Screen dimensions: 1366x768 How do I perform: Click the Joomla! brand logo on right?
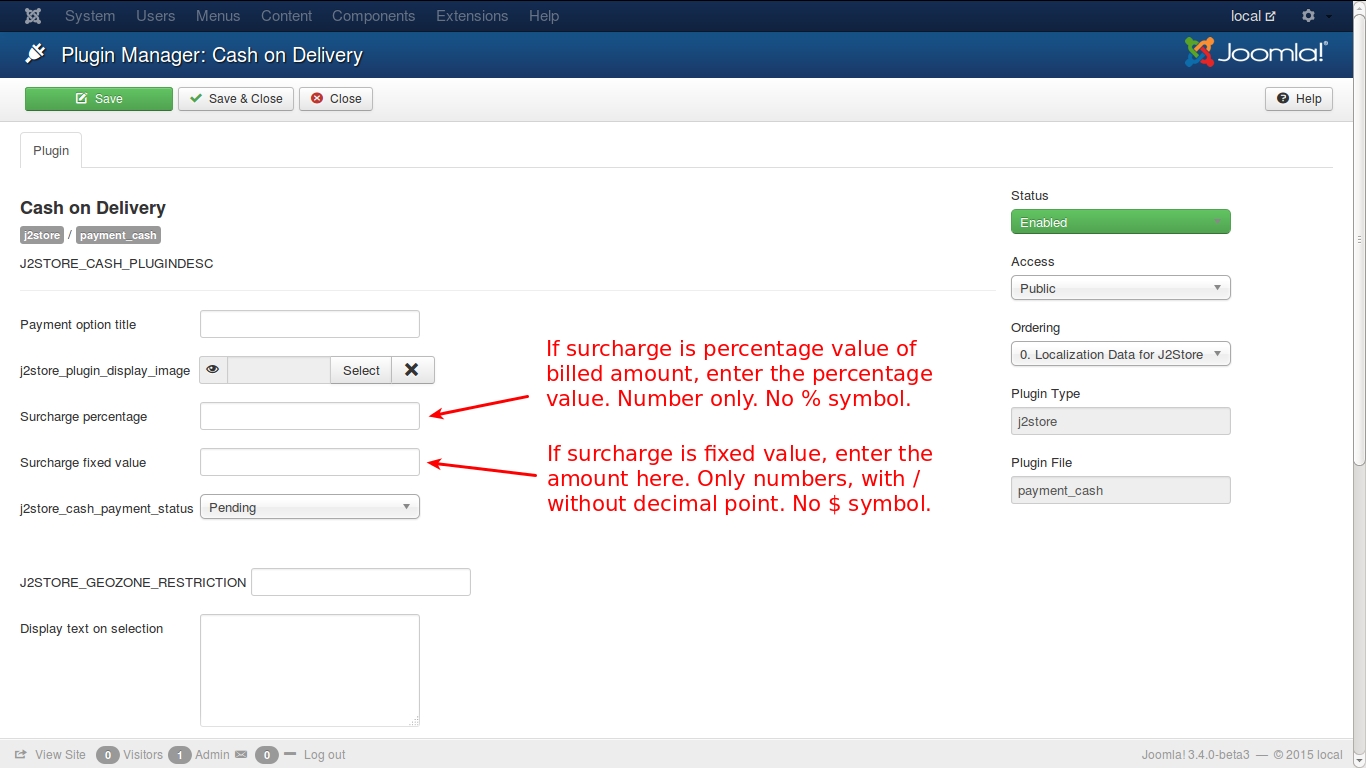point(1256,53)
